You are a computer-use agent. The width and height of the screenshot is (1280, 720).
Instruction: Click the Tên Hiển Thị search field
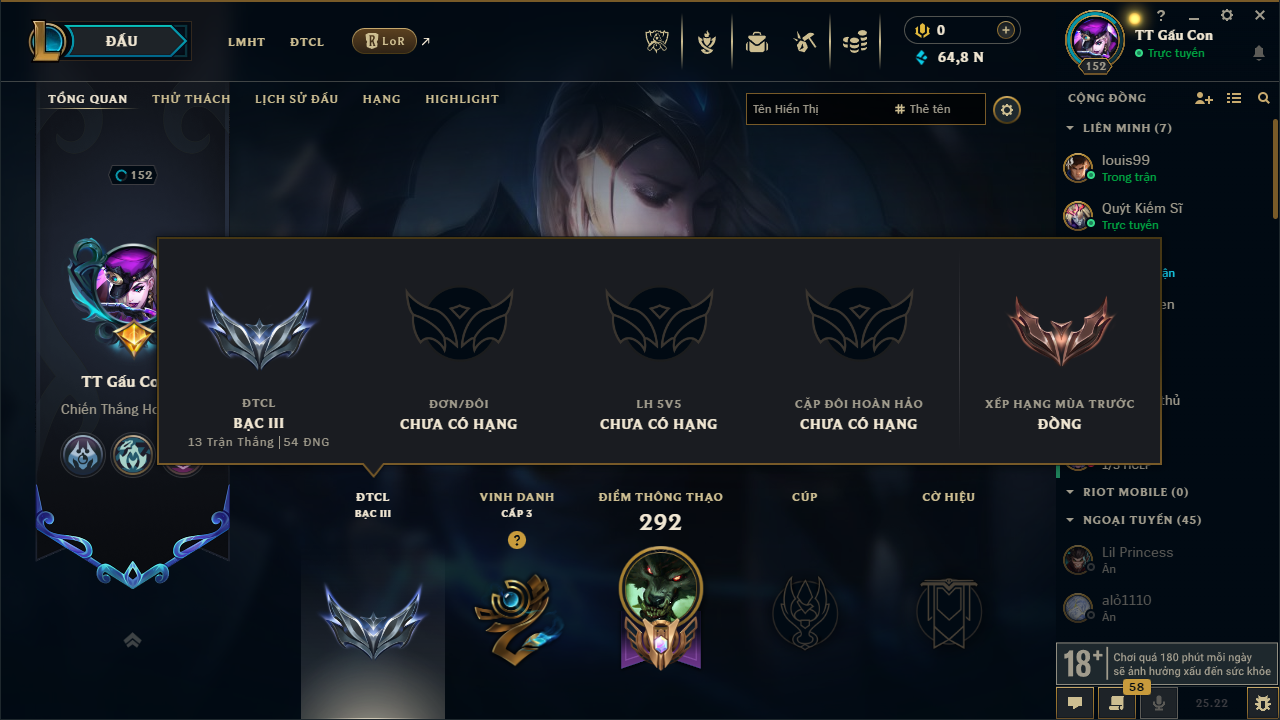(x=815, y=109)
